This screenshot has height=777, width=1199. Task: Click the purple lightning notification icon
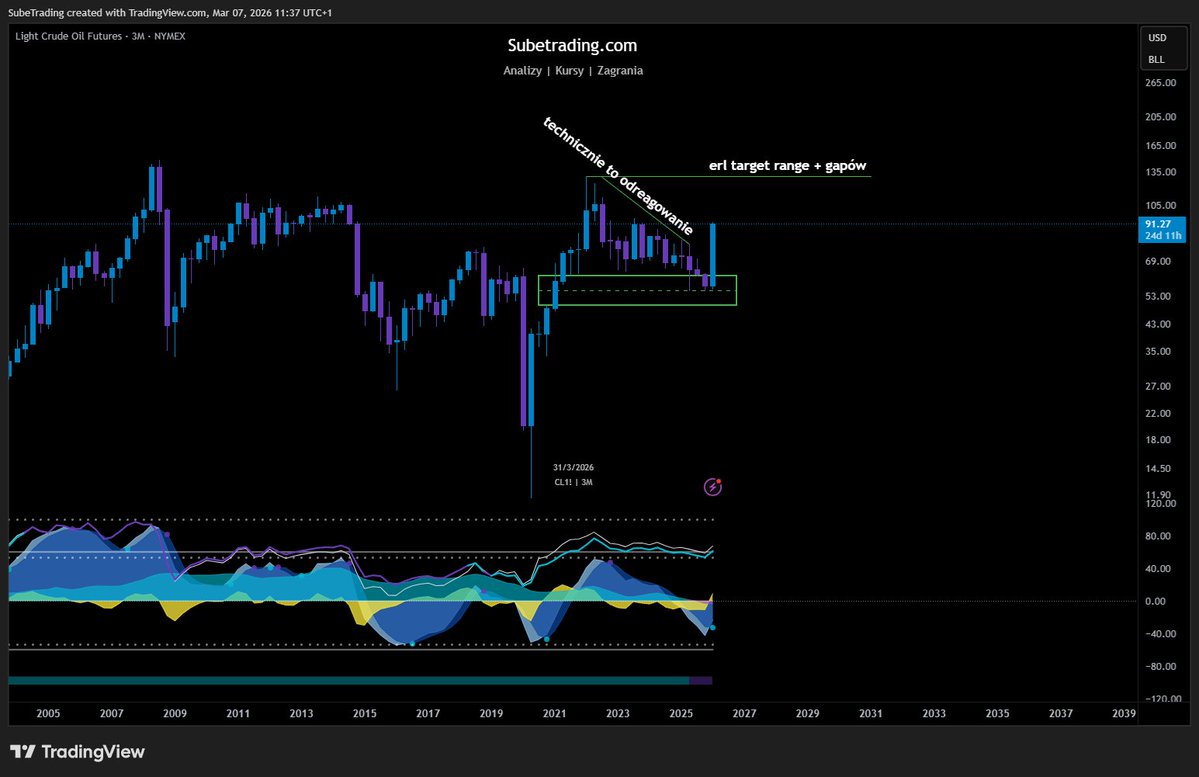pyautogui.click(x=713, y=486)
